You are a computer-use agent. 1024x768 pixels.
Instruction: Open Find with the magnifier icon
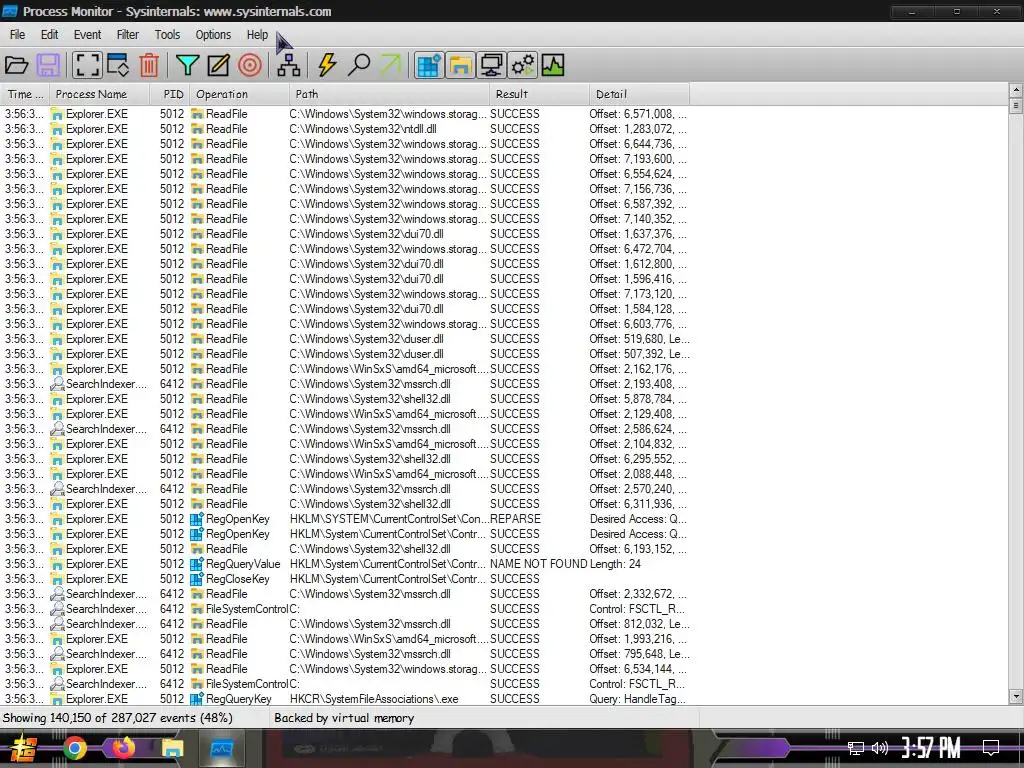[x=359, y=65]
